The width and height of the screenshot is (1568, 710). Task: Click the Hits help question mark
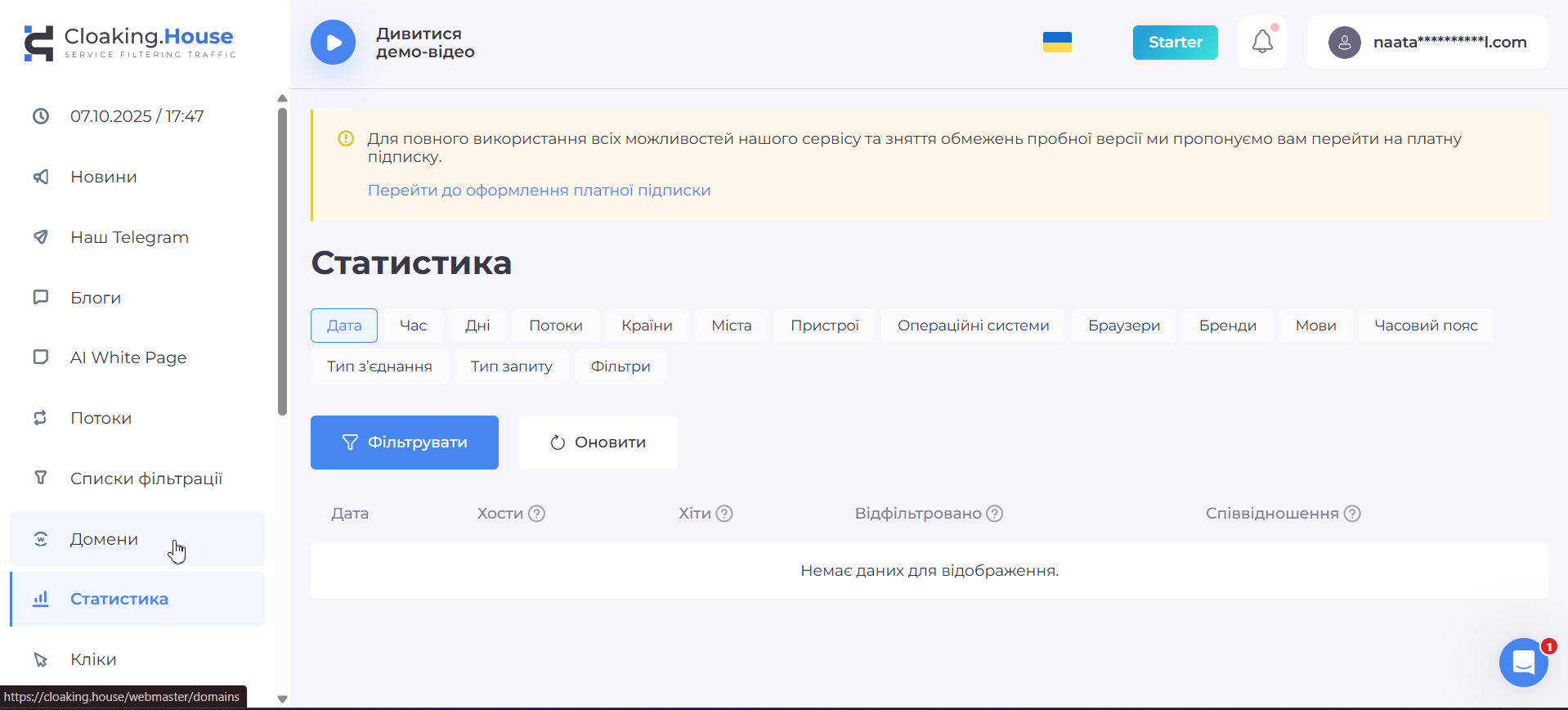point(724,514)
